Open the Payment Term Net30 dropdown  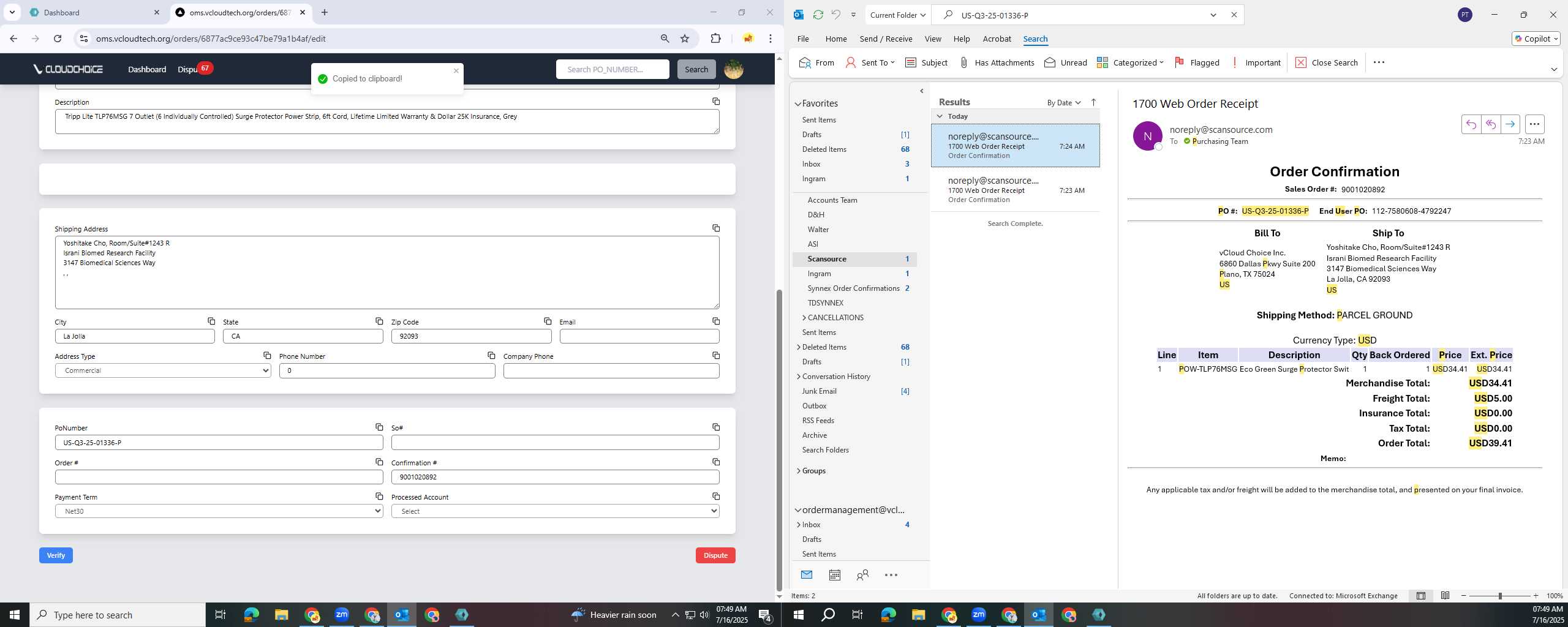click(219, 511)
